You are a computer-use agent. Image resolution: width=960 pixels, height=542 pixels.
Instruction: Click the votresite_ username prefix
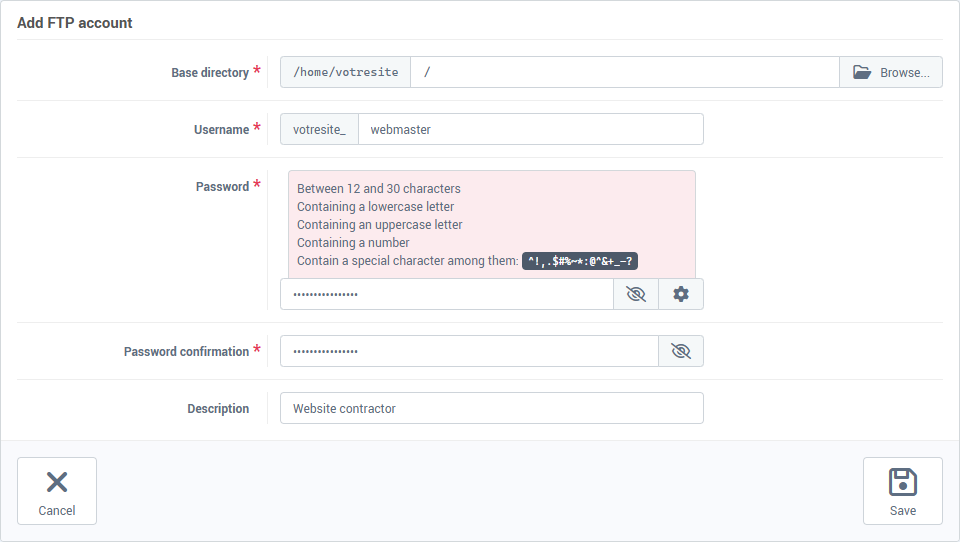tap(320, 129)
